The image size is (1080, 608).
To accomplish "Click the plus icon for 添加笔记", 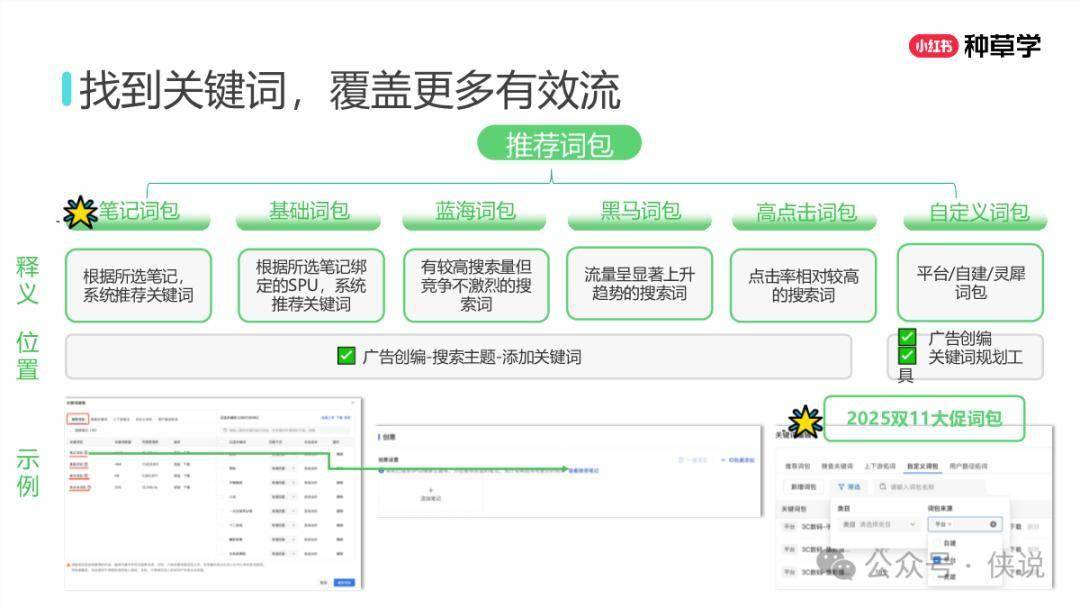I will [431, 489].
